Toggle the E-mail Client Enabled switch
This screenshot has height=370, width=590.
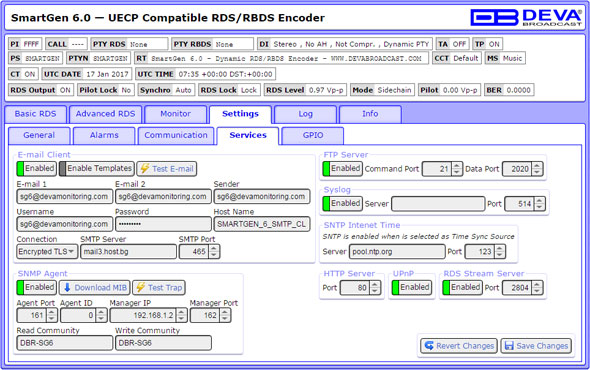click(x=37, y=169)
